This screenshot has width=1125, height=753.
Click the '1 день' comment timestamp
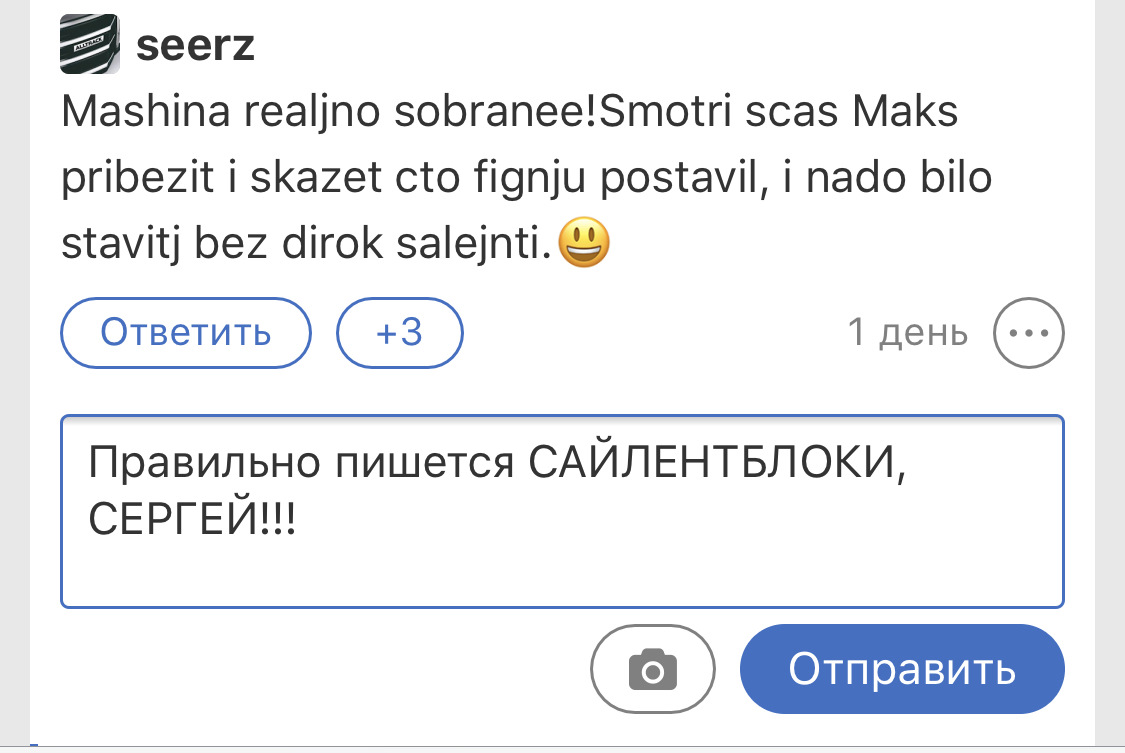coord(907,333)
